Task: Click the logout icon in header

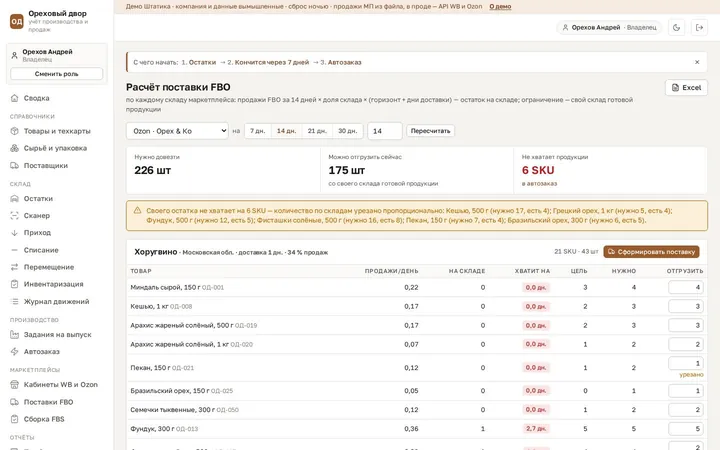Action: 699,28
